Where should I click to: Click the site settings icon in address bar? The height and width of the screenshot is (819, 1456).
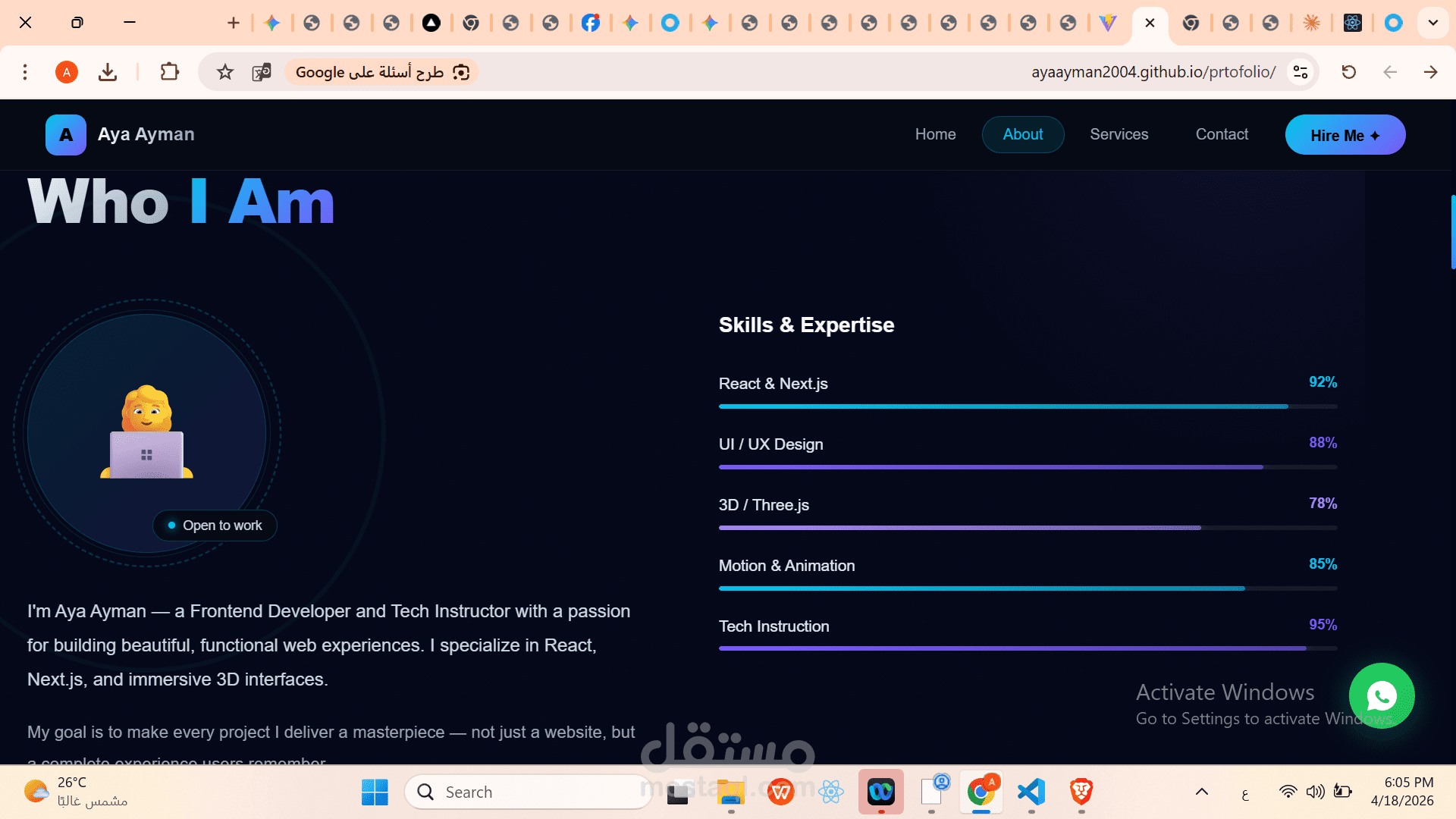[x=1301, y=72]
